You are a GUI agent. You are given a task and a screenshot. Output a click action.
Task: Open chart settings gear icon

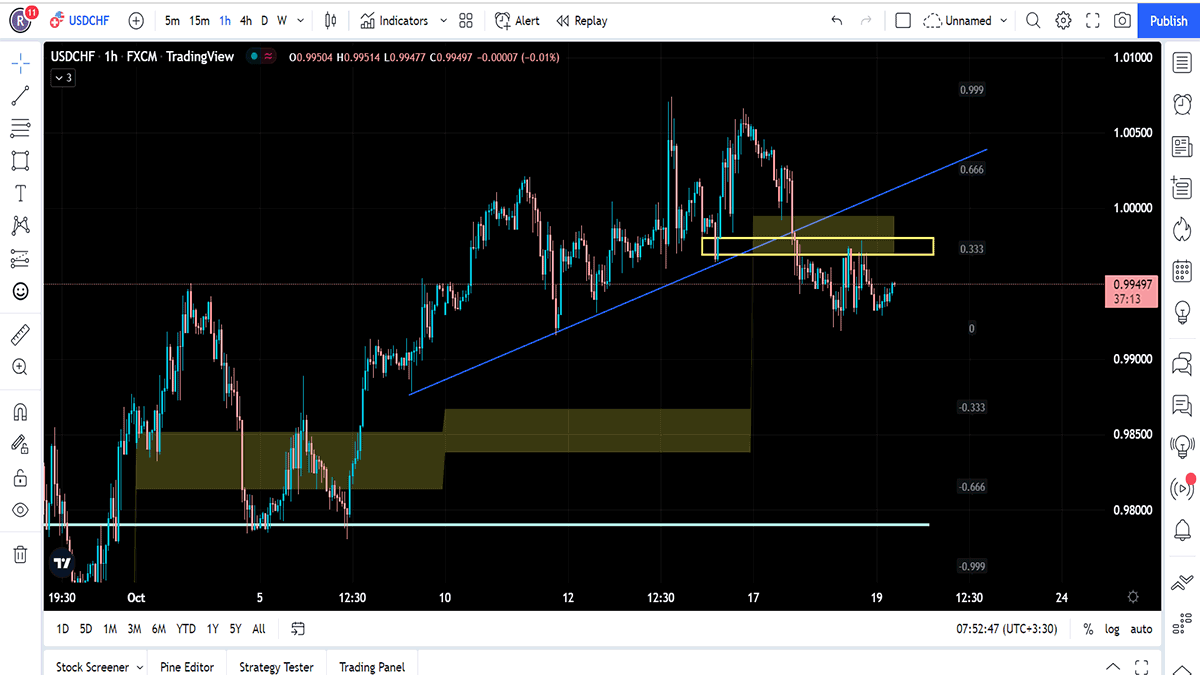point(1063,20)
